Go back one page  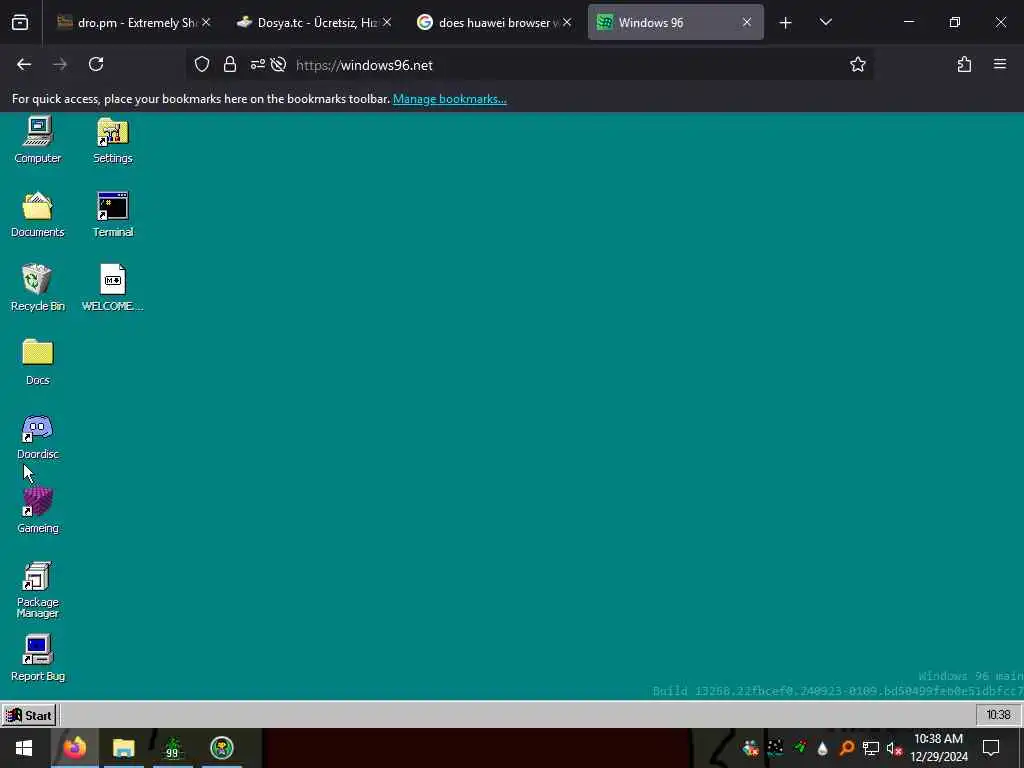pos(24,64)
